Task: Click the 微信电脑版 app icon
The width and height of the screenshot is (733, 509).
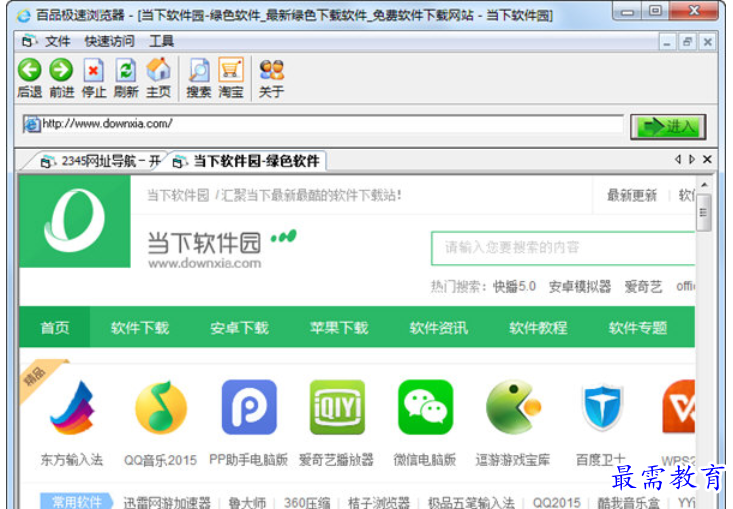Action: pyautogui.click(x=425, y=407)
